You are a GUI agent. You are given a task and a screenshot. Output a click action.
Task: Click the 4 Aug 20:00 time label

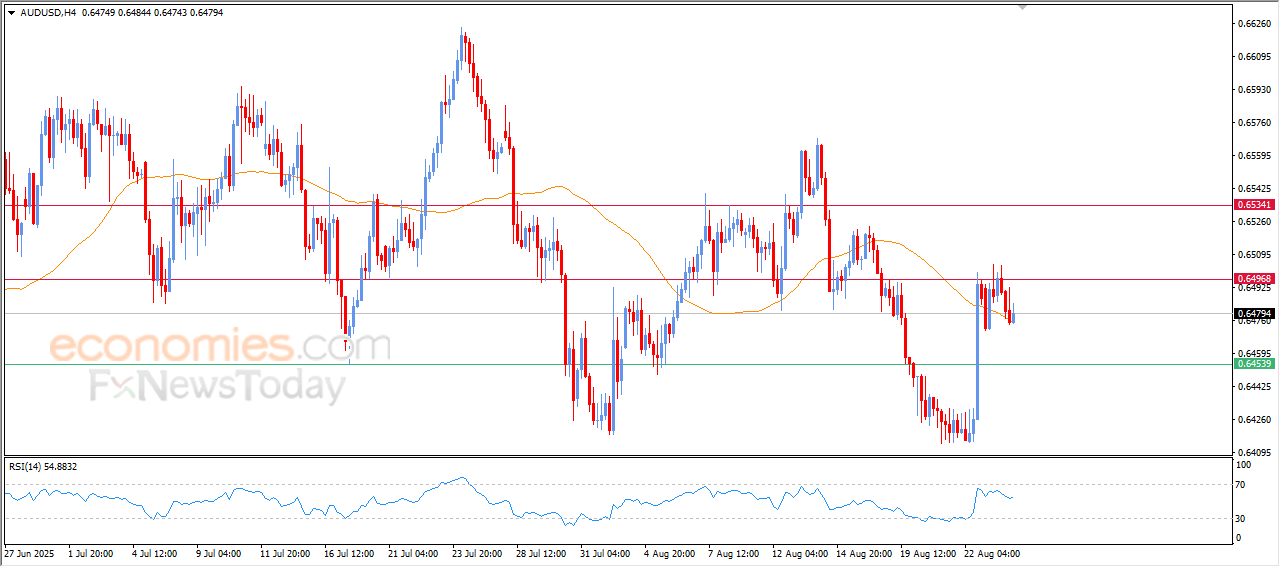coord(670,552)
